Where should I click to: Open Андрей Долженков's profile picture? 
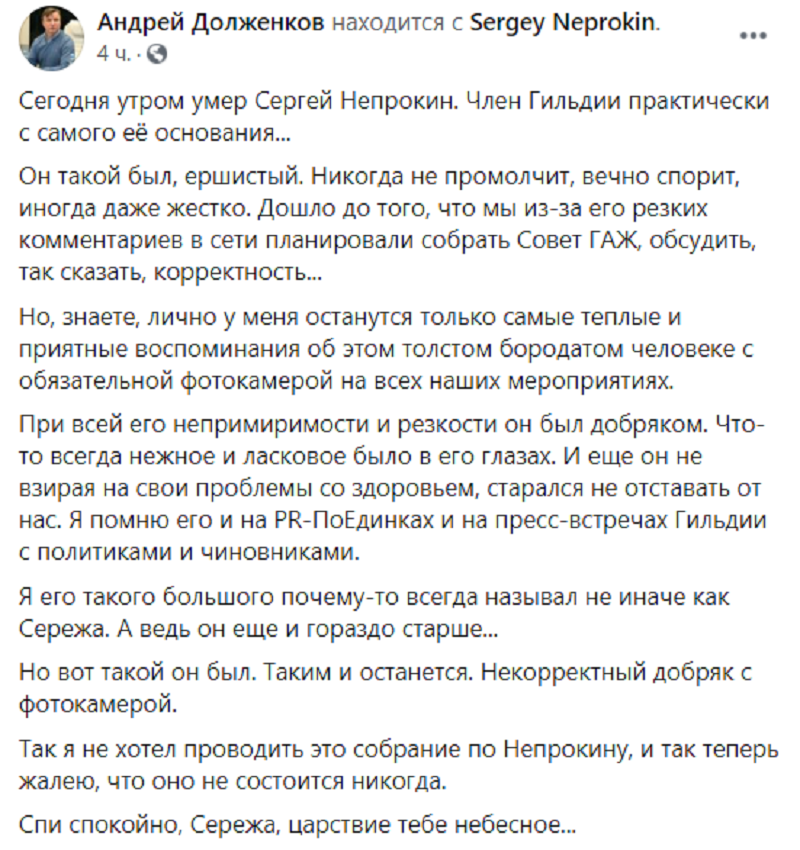coord(51,38)
